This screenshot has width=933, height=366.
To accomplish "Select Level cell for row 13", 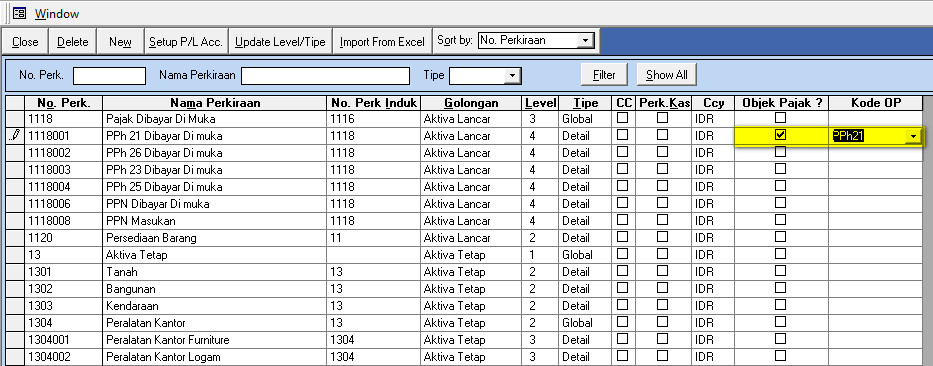I will (x=540, y=255).
